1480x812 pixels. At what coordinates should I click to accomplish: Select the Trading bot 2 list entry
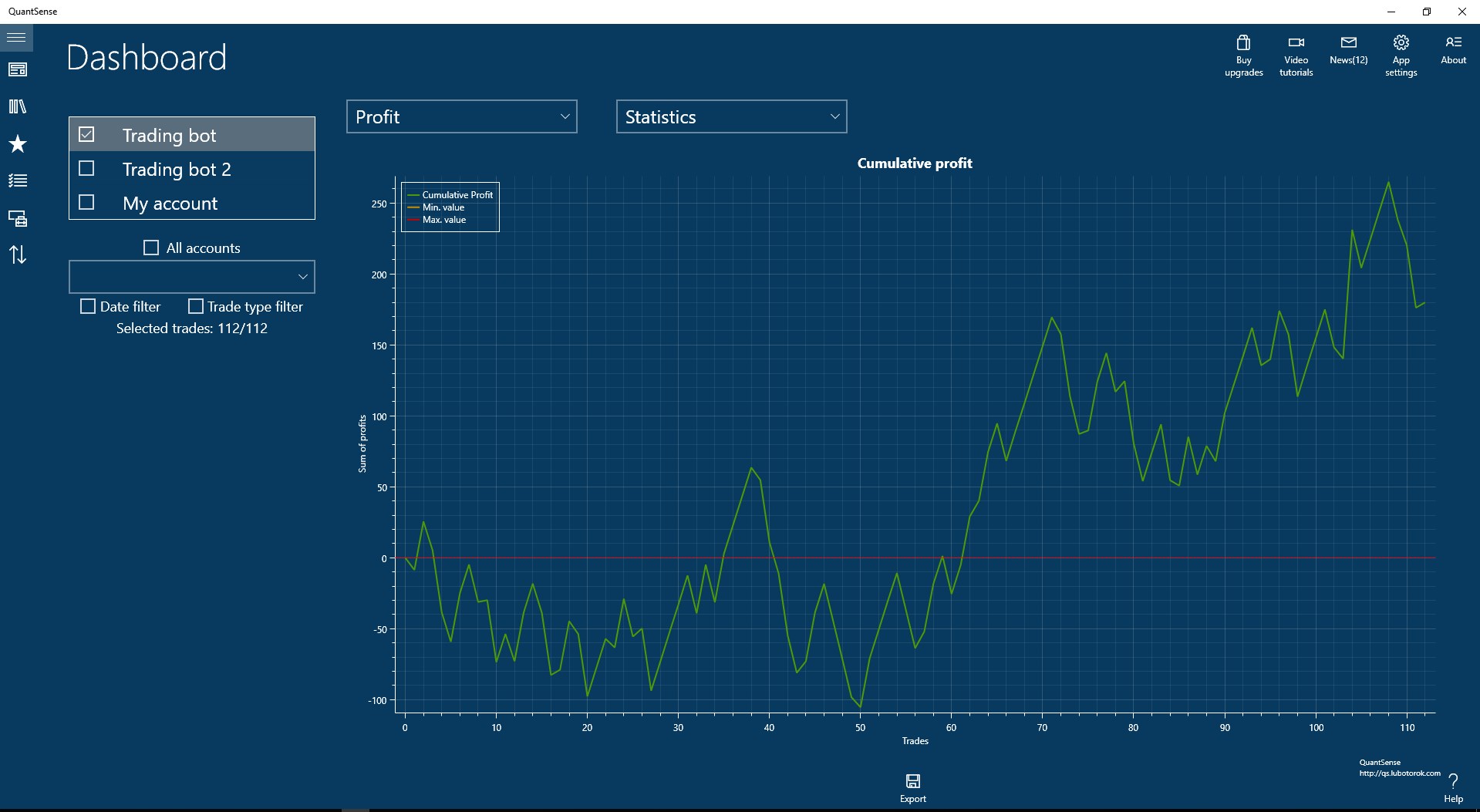click(177, 169)
